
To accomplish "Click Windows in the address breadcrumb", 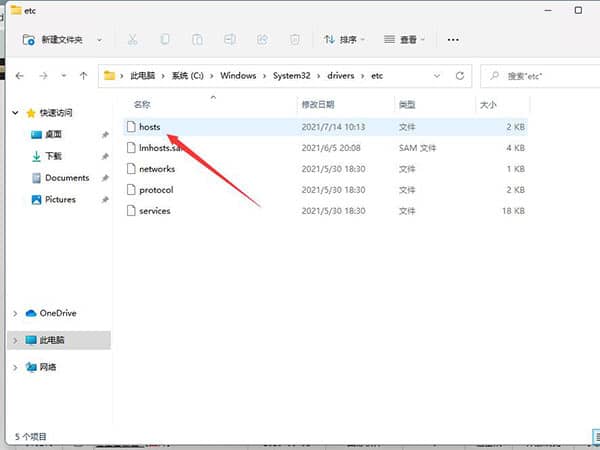I will tap(238, 76).
